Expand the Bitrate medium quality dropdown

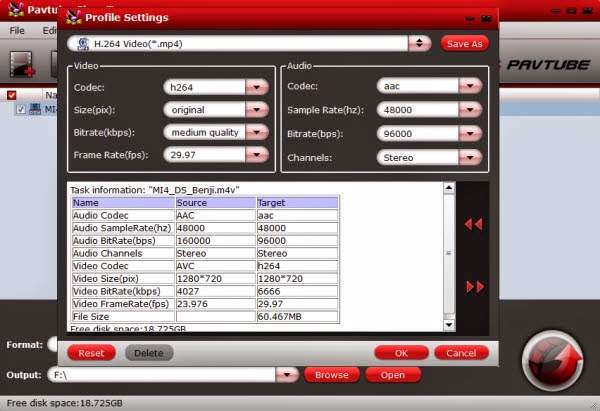[257, 132]
